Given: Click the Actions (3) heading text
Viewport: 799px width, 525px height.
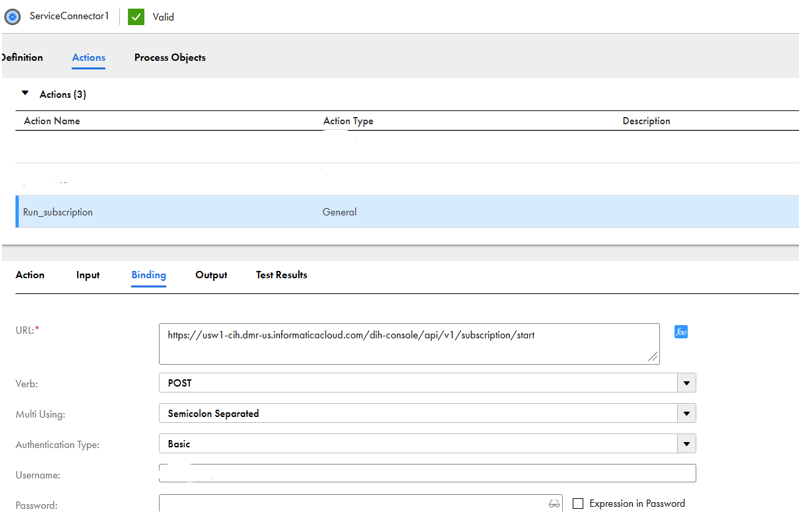Looking at the screenshot, I should pos(63,94).
